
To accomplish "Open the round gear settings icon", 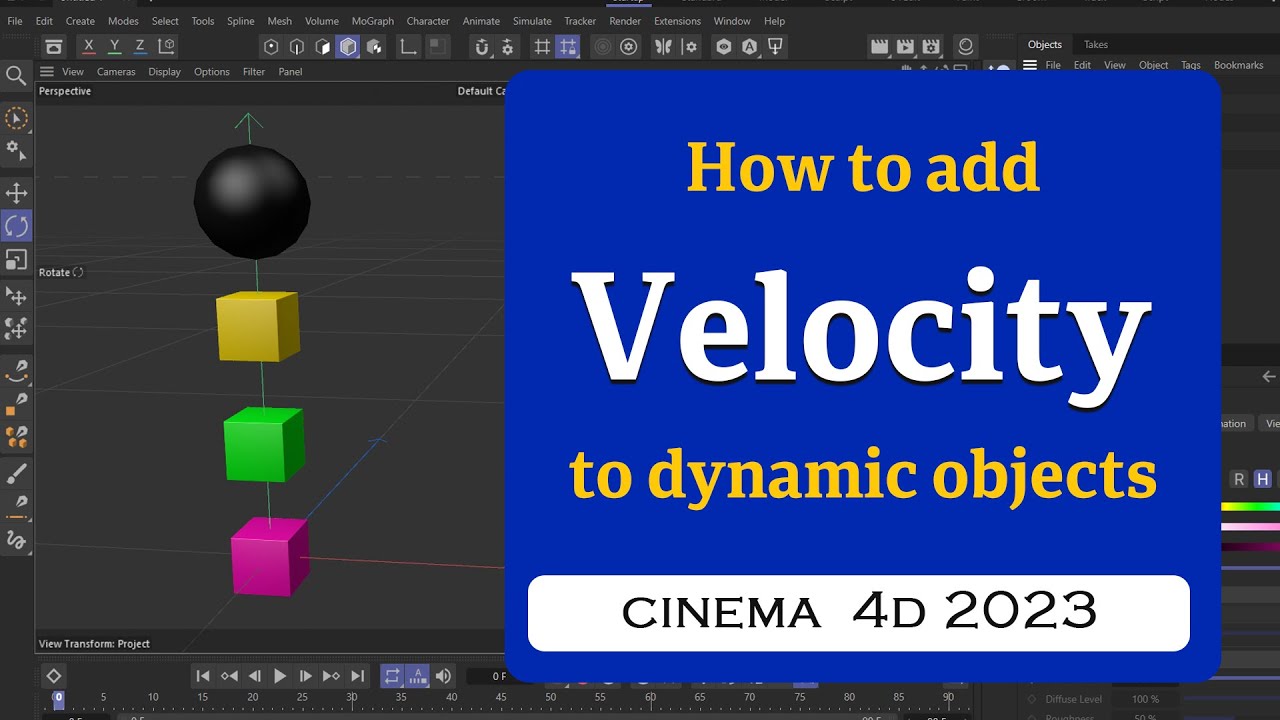I will pyautogui.click(x=628, y=46).
